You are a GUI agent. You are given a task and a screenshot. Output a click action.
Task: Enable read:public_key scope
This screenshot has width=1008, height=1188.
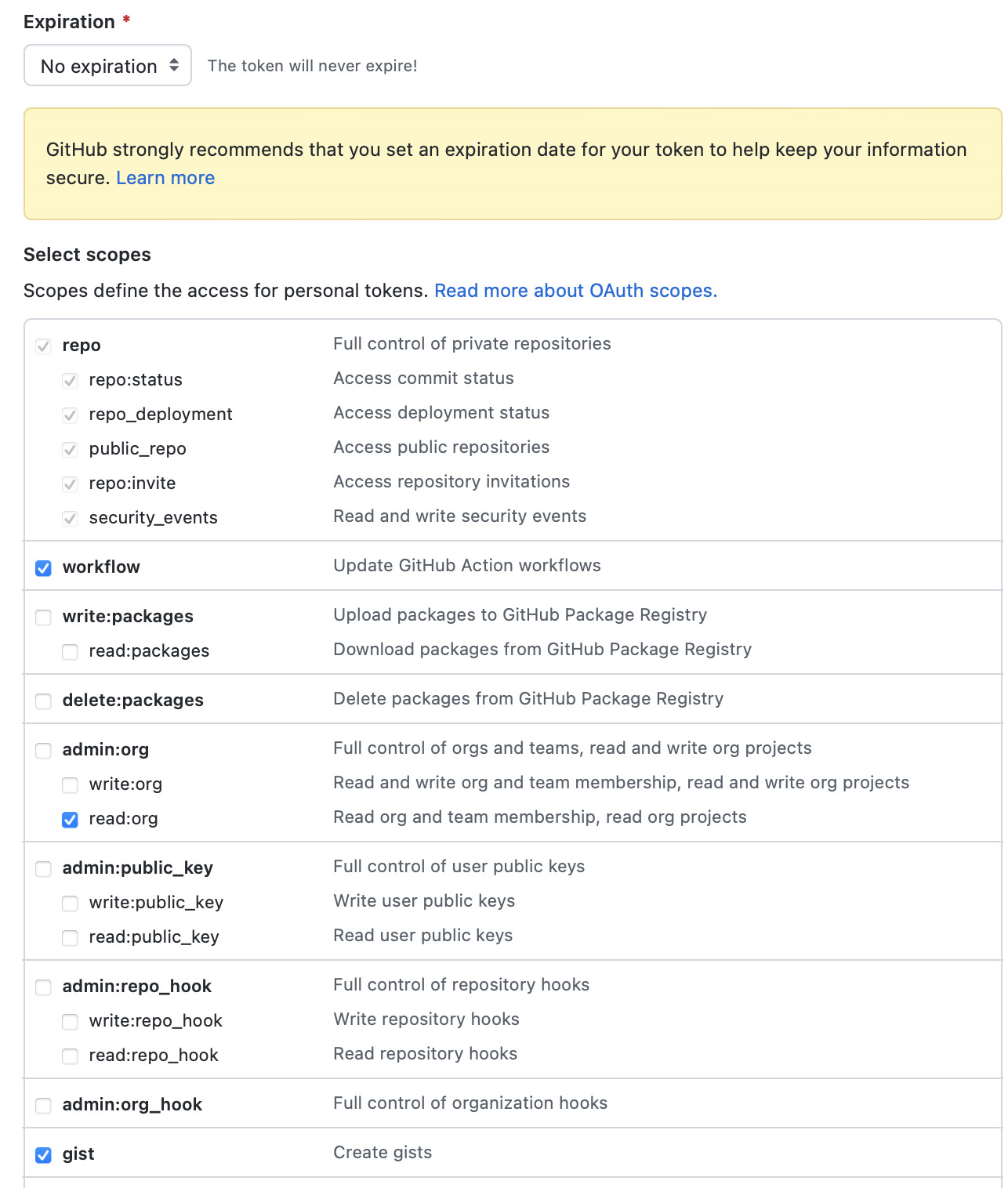coord(71,938)
